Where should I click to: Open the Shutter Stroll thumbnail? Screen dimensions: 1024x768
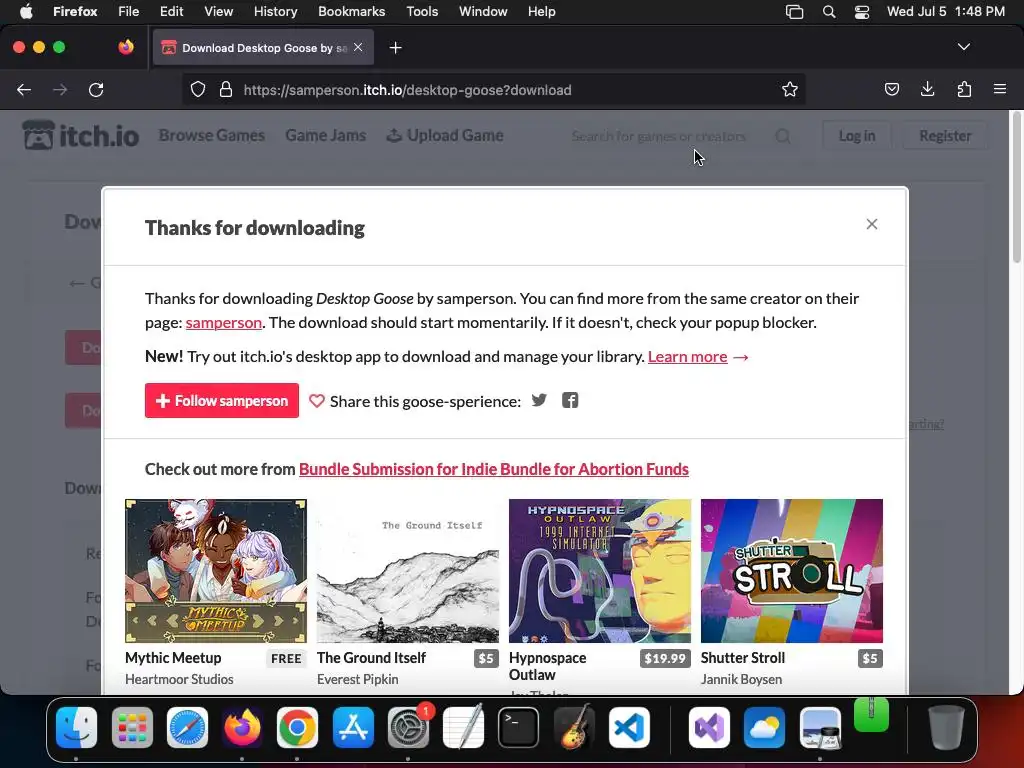tap(792, 571)
